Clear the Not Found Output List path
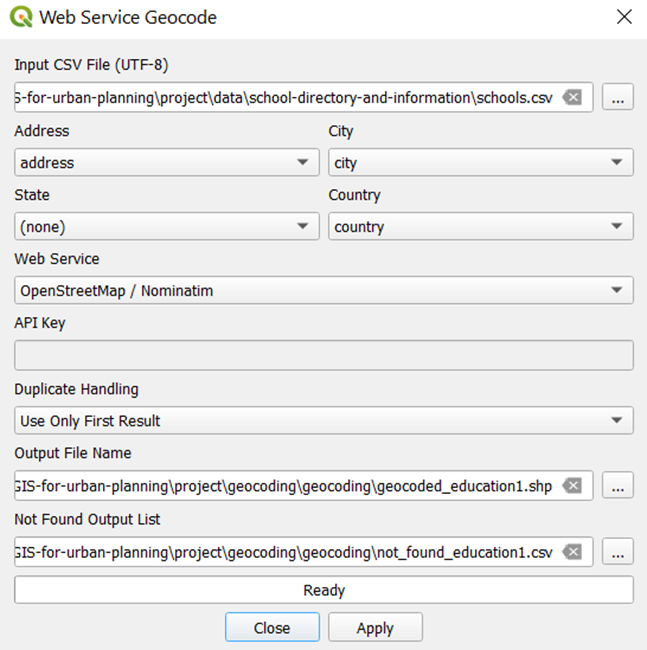Screen dimensions: 647x650 pyautogui.click(x=571, y=552)
